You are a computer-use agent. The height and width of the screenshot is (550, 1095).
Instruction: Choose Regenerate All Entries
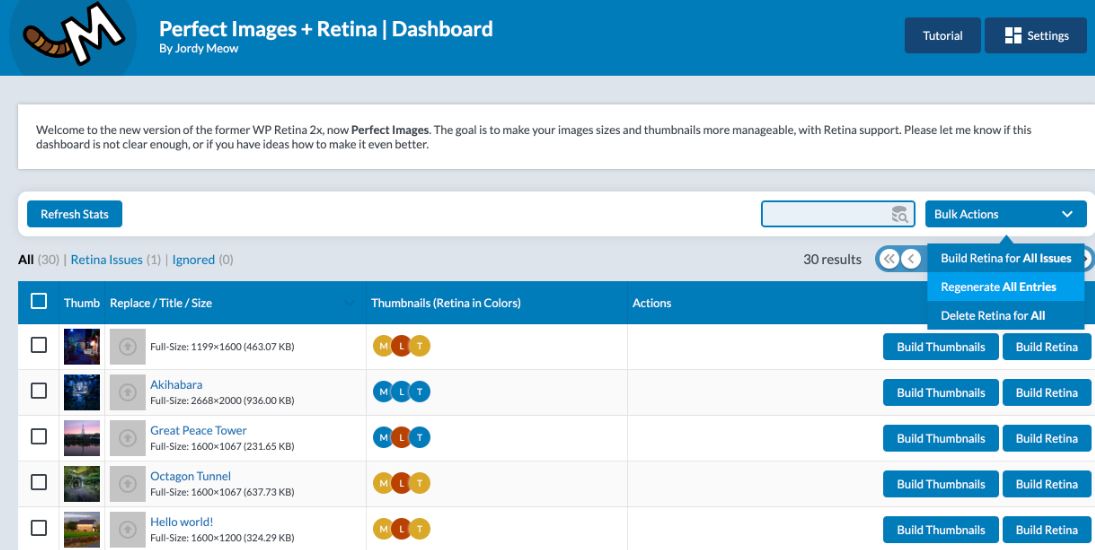tap(1006, 287)
